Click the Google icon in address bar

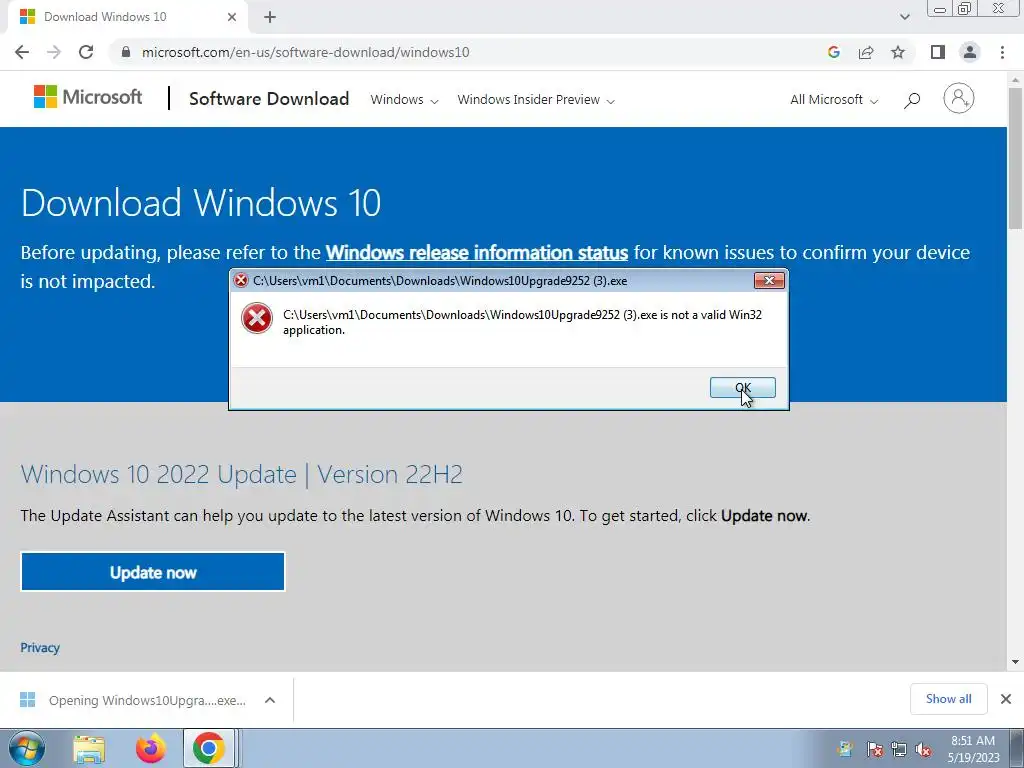click(x=833, y=52)
